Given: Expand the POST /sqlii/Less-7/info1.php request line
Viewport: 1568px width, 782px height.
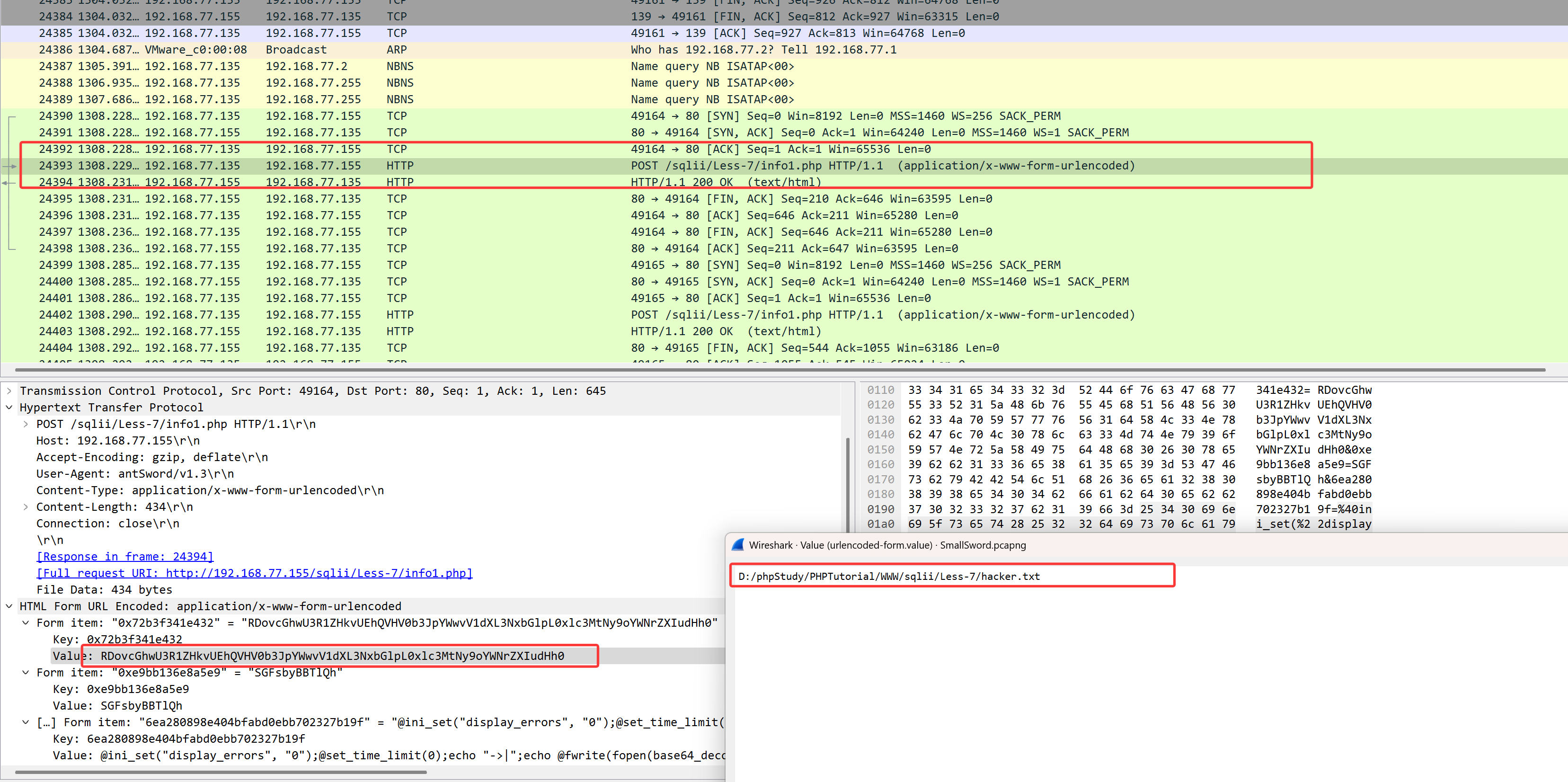Looking at the screenshot, I should [x=26, y=424].
